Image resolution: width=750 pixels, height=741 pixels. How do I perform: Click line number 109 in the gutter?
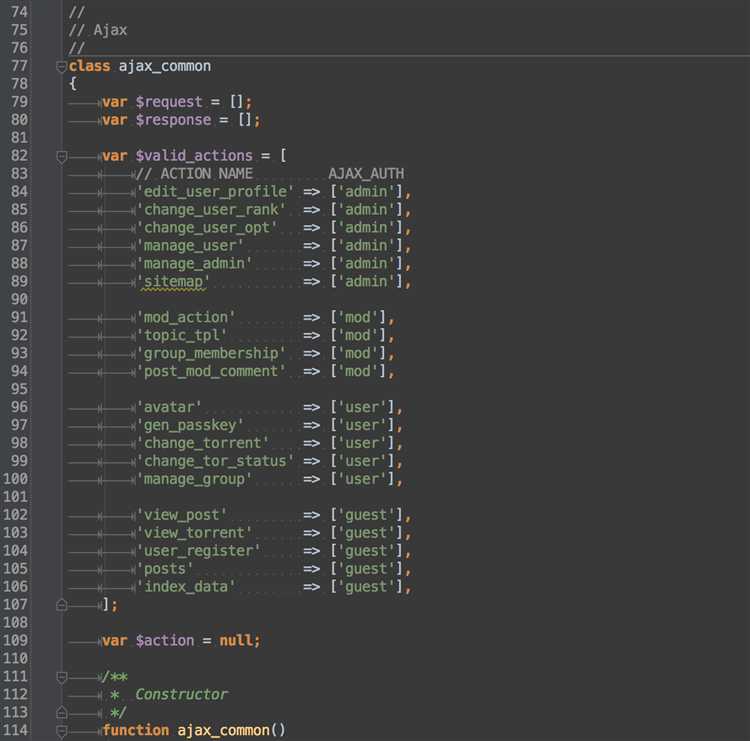click(15, 641)
